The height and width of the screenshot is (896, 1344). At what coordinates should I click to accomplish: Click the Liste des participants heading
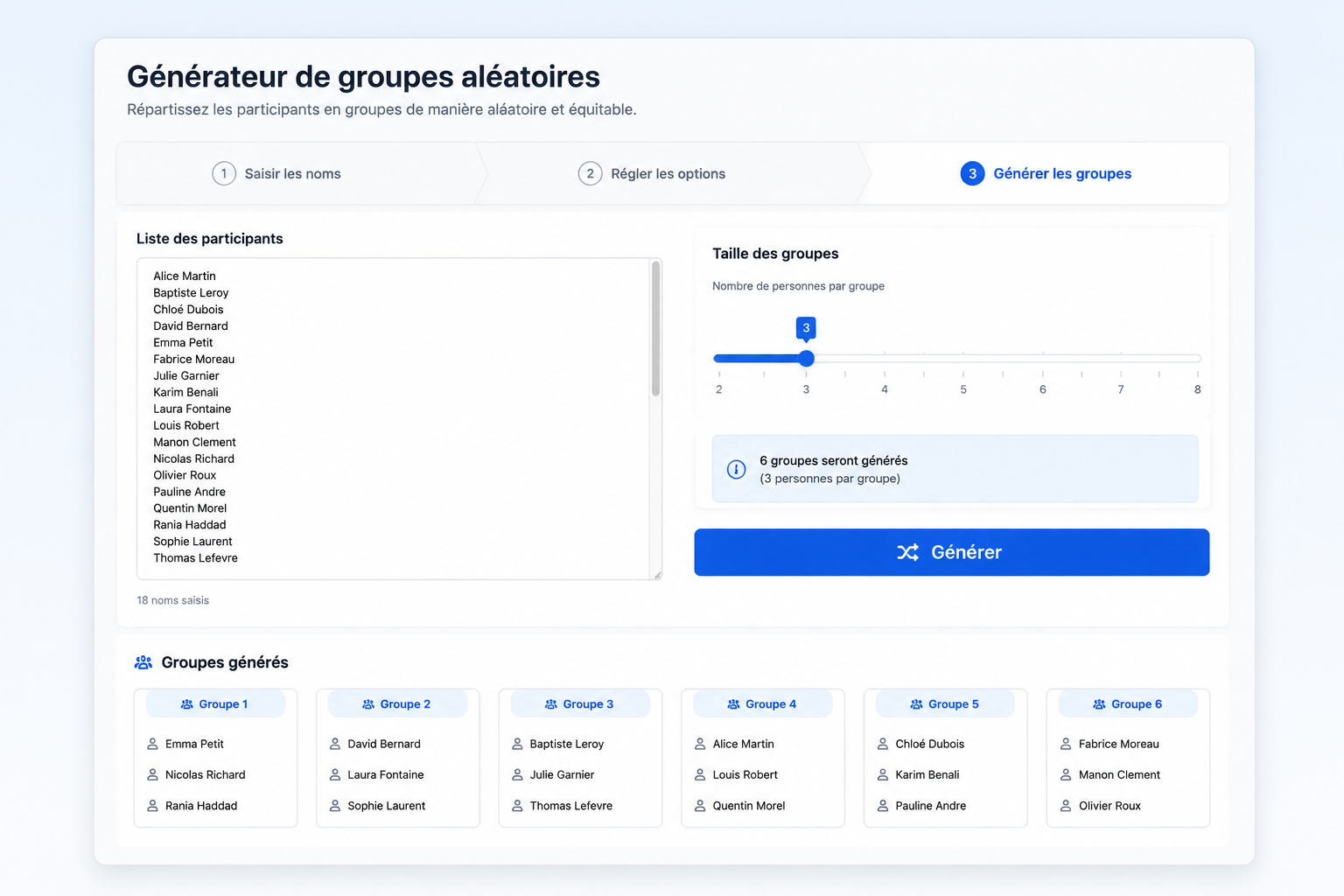[x=210, y=239]
